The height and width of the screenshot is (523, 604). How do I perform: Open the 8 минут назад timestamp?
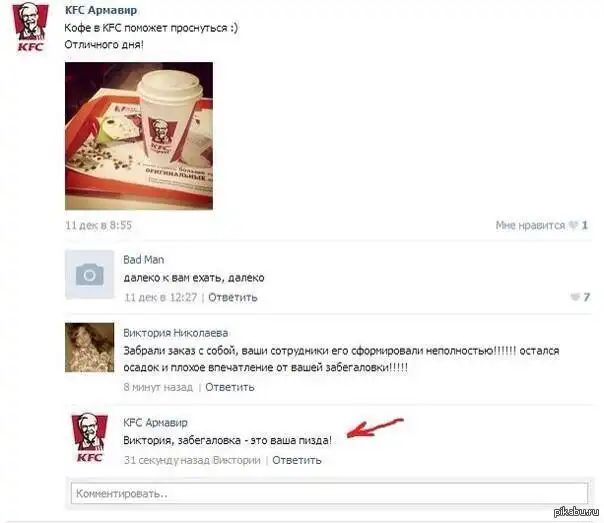click(158, 387)
